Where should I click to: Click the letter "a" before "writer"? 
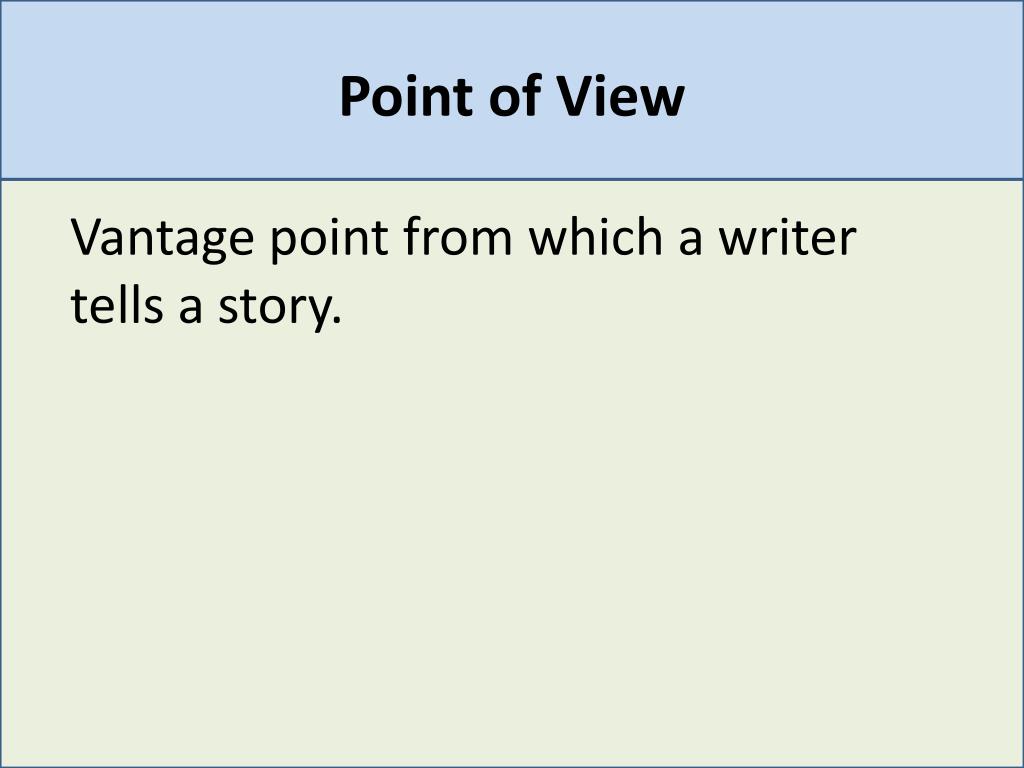tap(691, 242)
